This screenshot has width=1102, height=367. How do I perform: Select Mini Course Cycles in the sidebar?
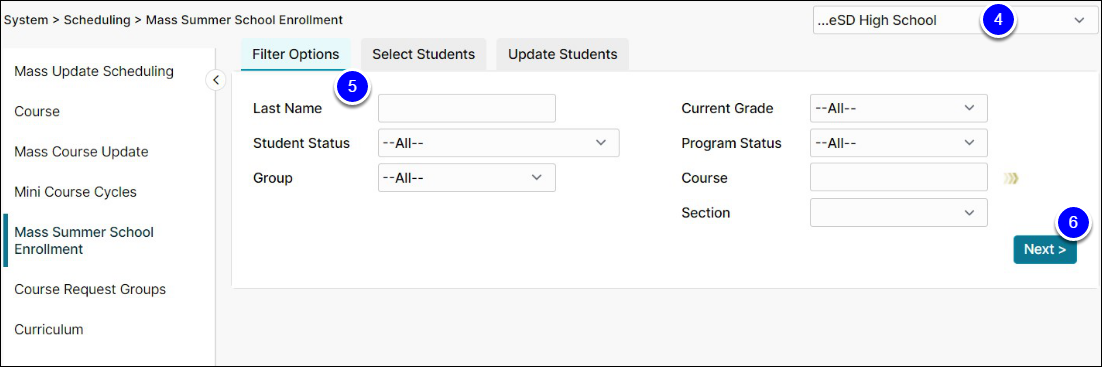pos(75,191)
